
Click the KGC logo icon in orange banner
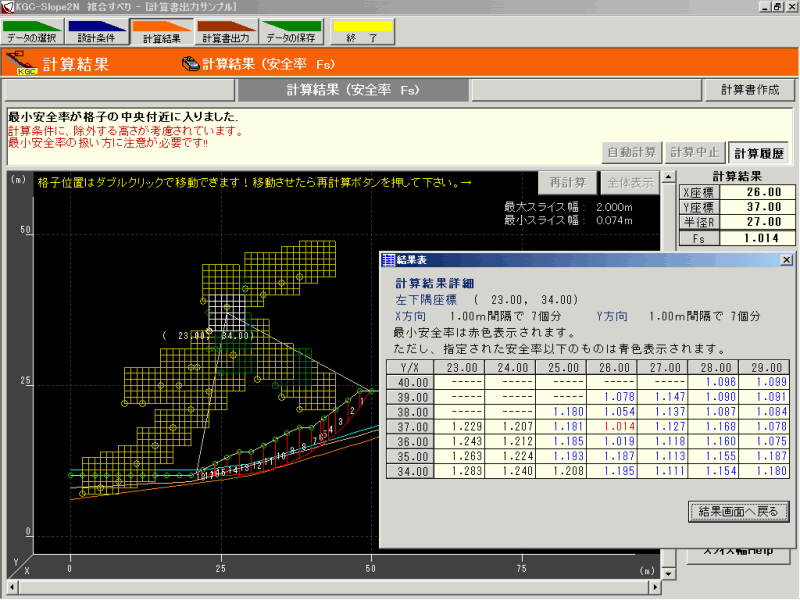(21, 65)
